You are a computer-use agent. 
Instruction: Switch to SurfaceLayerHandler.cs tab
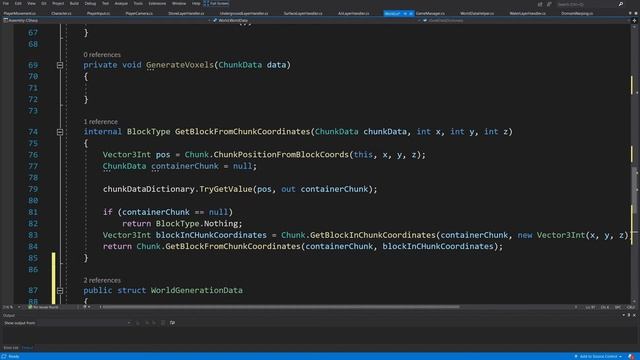click(303, 13)
